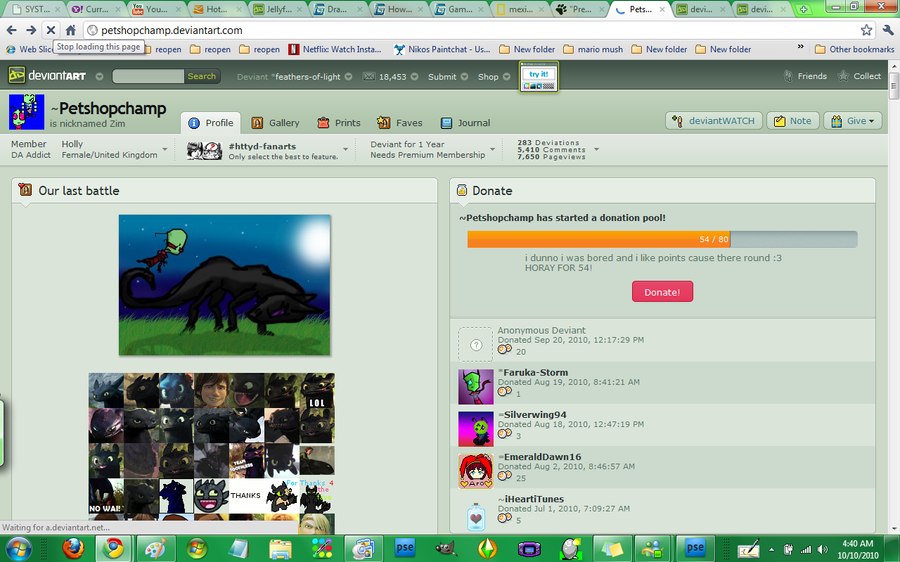Open the Faves tab
Image resolution: width=900 pixels, height=562 pixels.
click(x=399, y=123)
